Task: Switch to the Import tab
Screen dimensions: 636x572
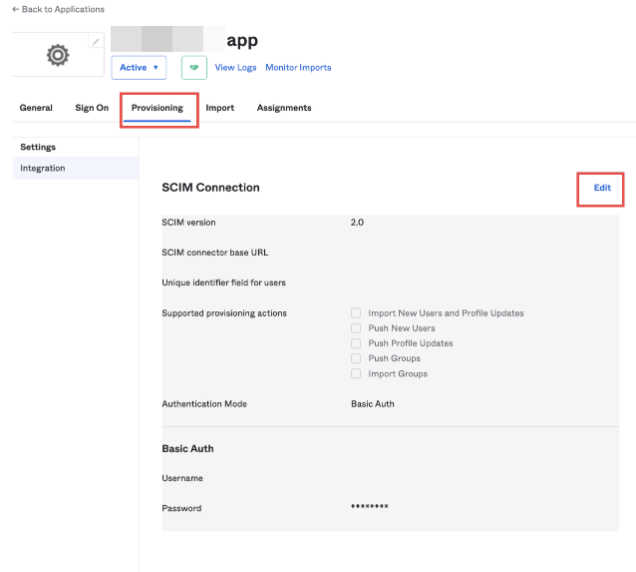Action: (220, 108)
